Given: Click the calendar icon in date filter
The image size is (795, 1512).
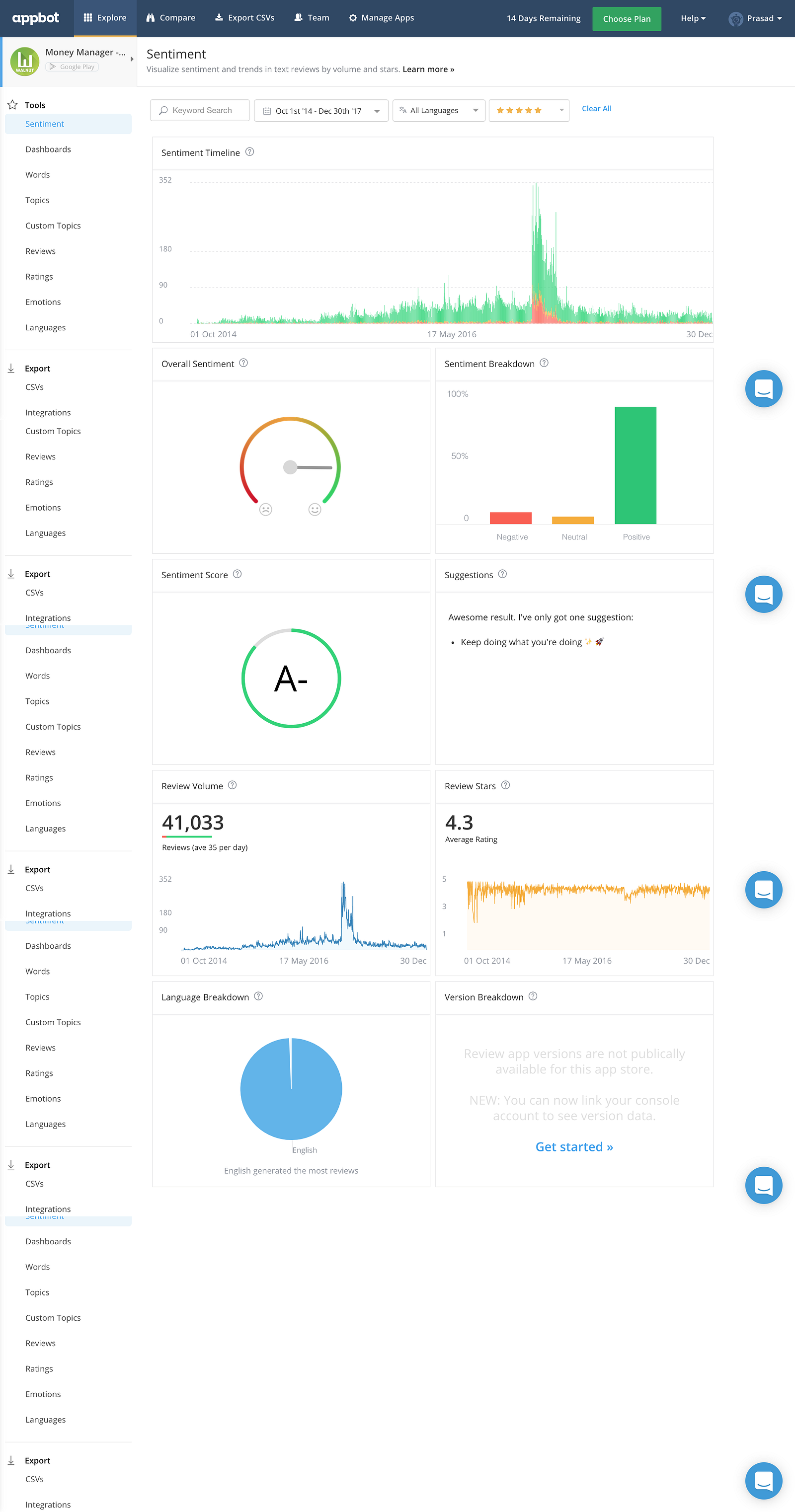Looking at the screenshot, I should click(266, 111).
